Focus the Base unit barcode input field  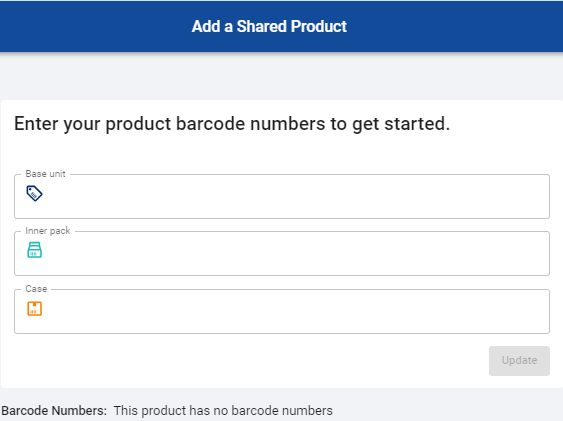pos(282,196)
